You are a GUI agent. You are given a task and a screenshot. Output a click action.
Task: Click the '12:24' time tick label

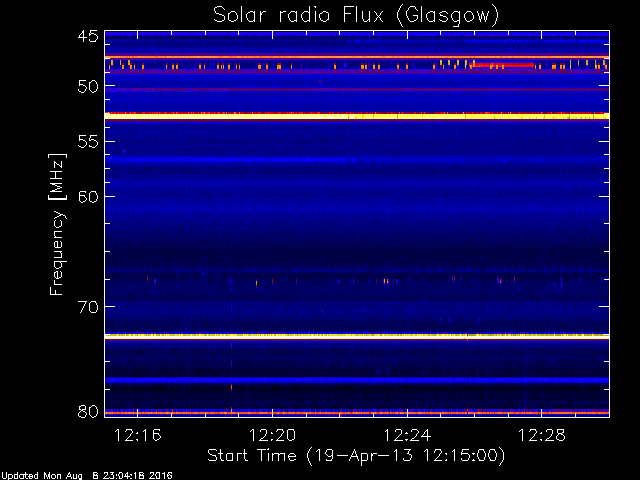point(407,435)
